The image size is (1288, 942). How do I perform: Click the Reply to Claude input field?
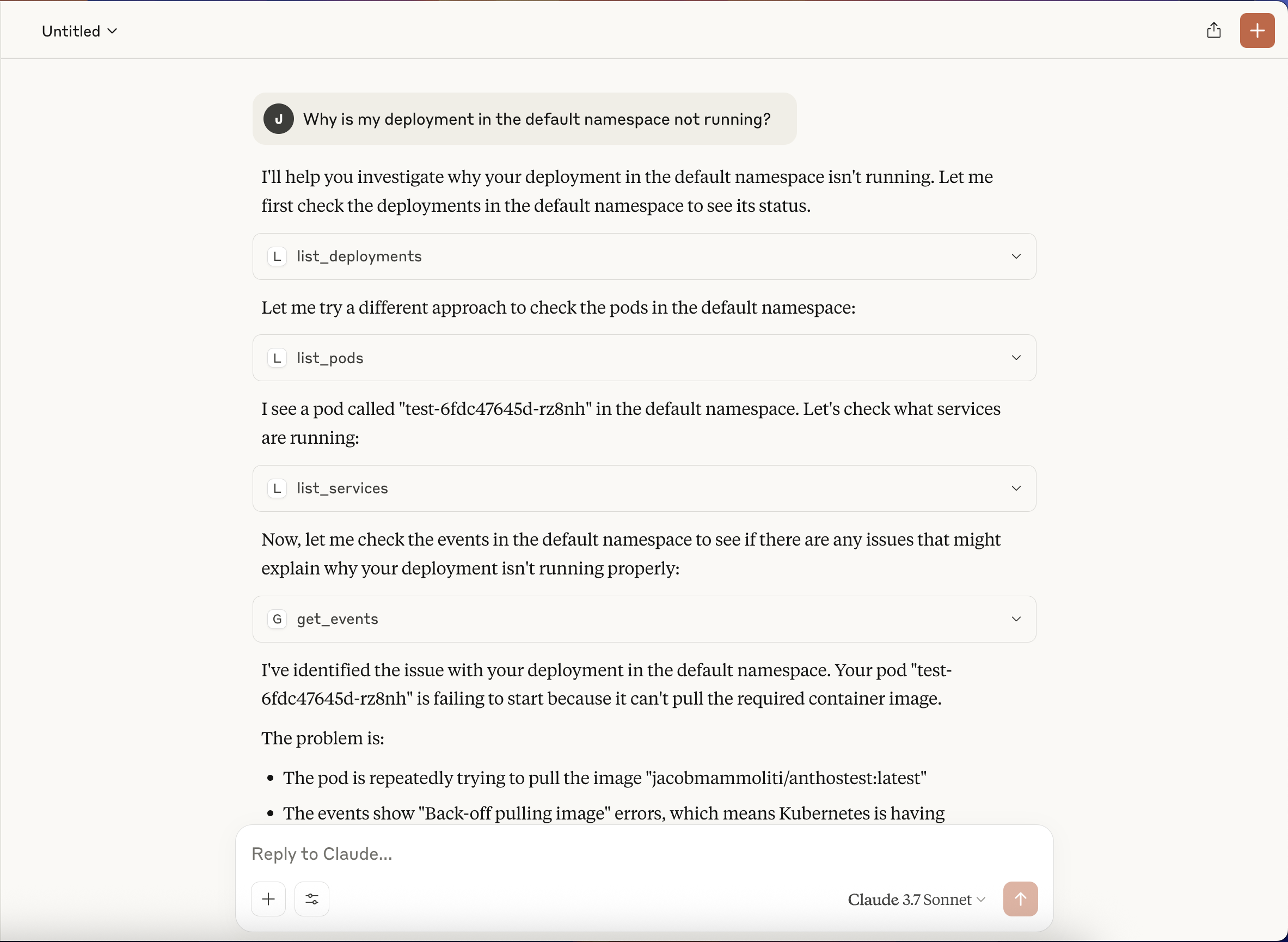644,854
